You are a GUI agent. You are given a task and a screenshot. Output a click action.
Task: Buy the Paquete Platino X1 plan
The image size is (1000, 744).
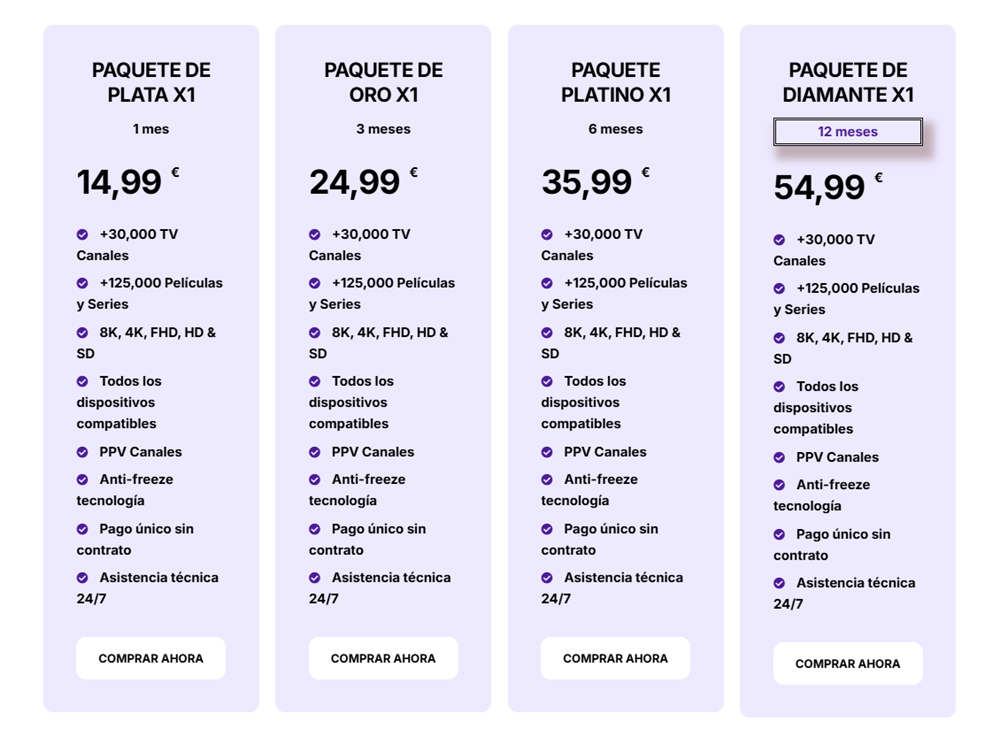(615, 658)
